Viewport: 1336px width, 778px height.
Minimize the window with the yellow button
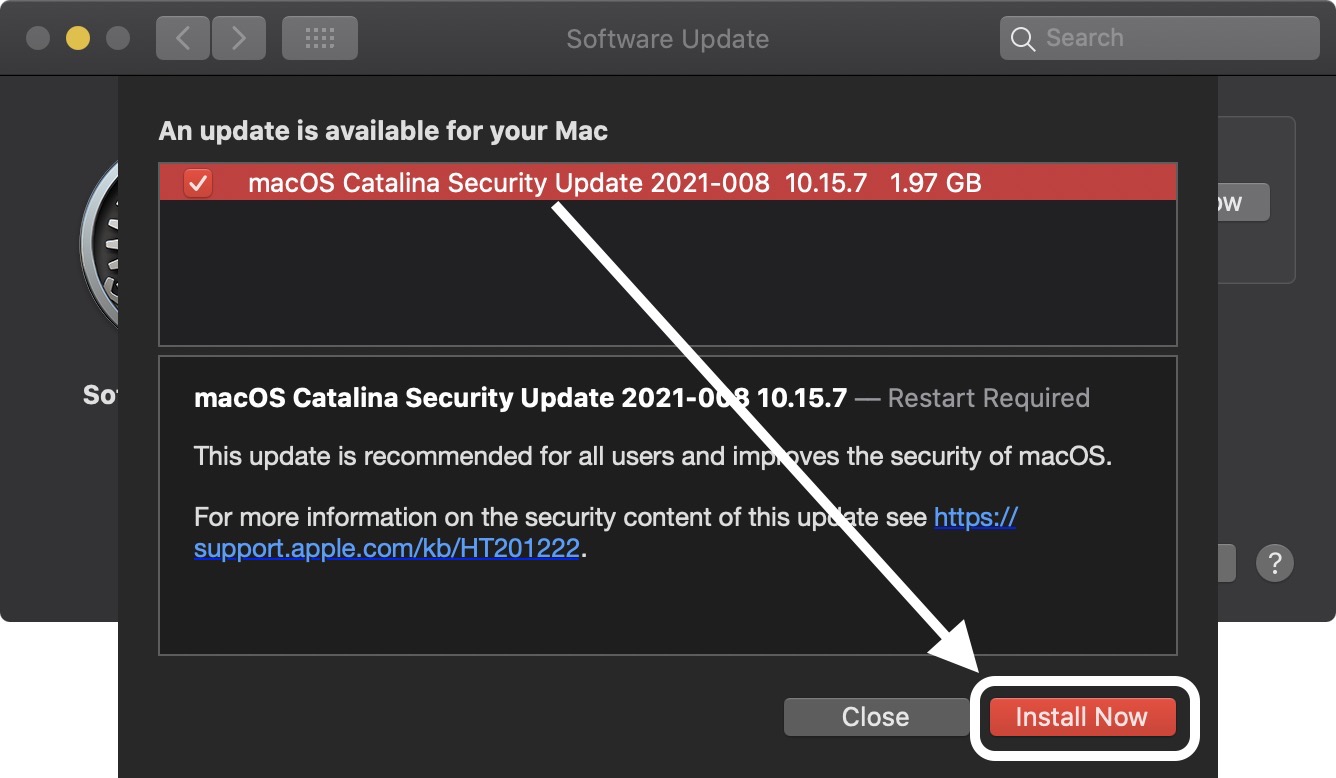tap(78, 39)
